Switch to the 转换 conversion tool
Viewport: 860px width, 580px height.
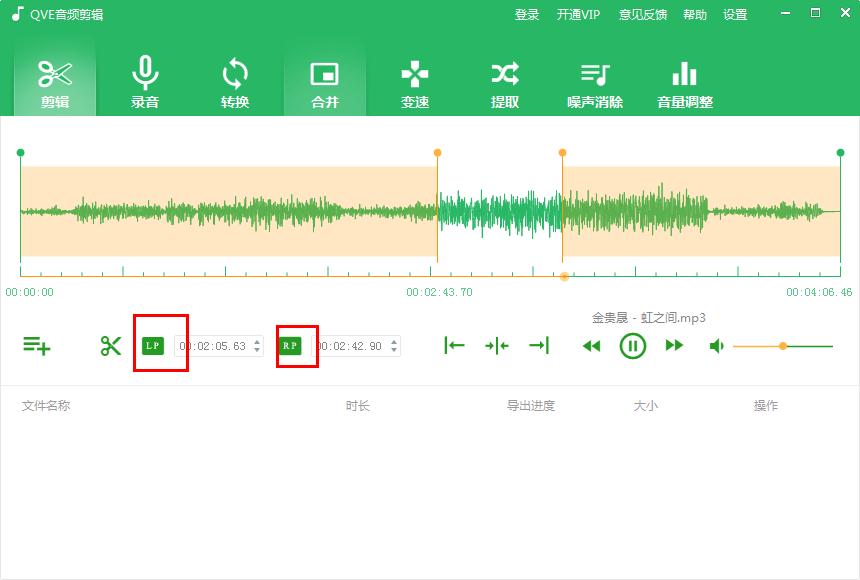click(234, 80)
